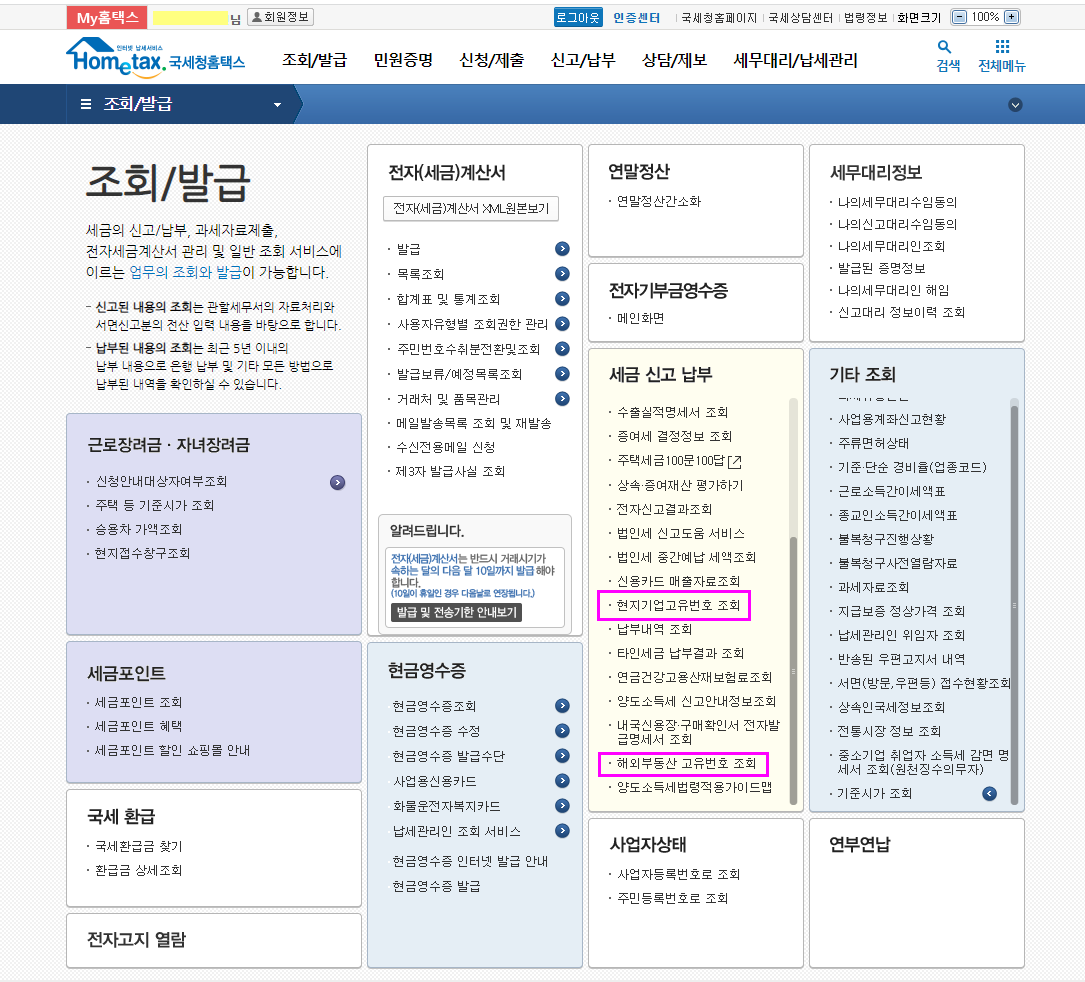This screenshot has height=982, width=1085.
Task: Open the 민원증명 top menu
Action: [403, 60]
